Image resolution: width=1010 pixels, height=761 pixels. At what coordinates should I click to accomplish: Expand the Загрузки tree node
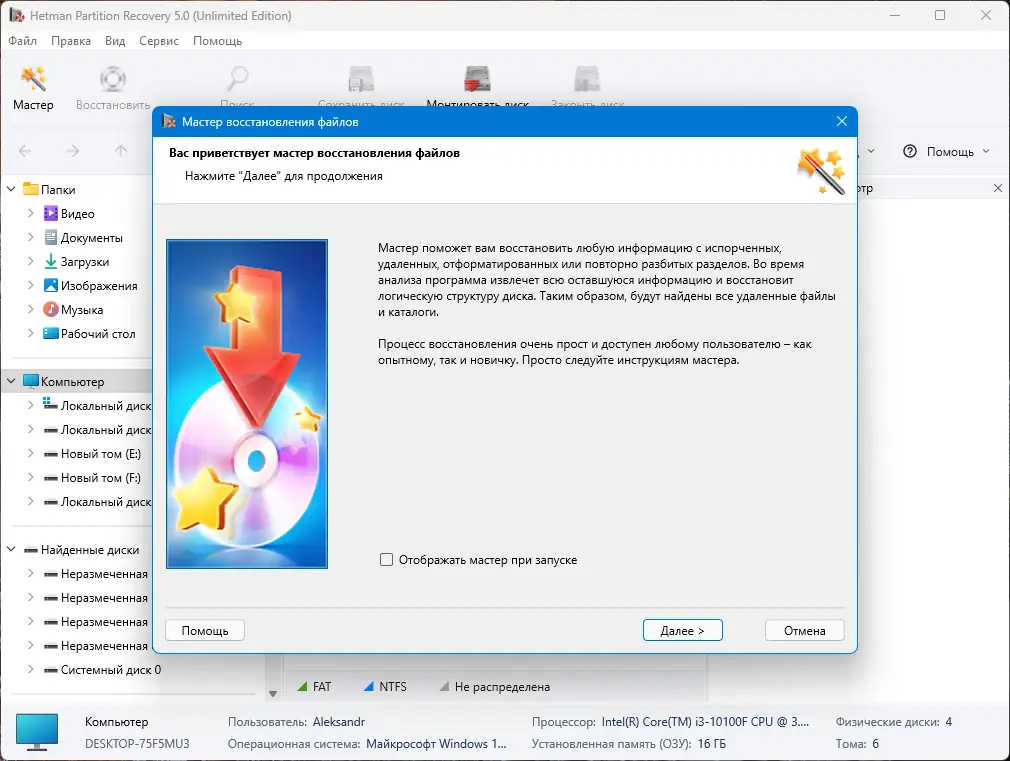point(30,262)
